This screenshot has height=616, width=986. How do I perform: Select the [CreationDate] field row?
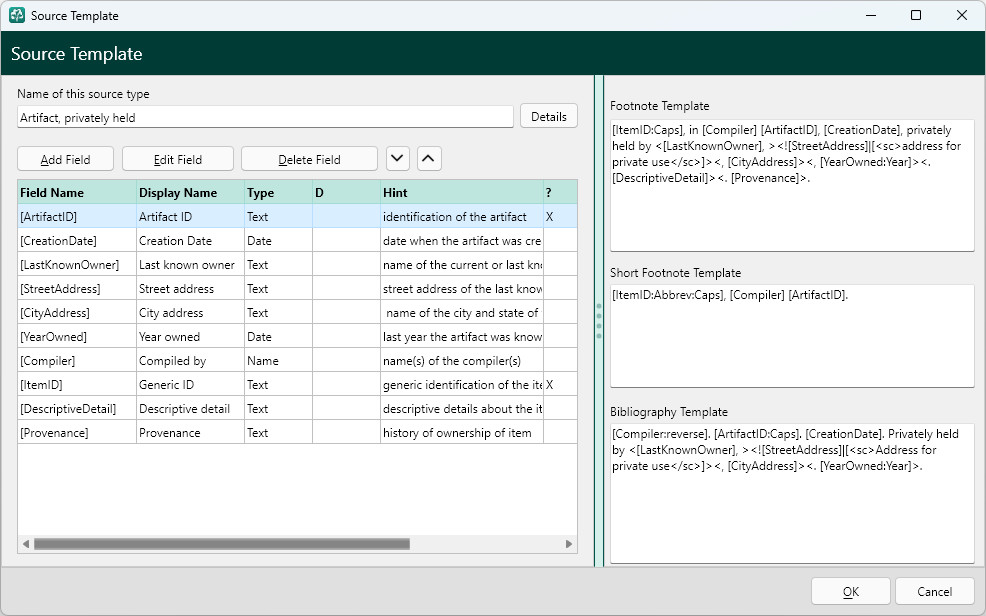point(297,240)
